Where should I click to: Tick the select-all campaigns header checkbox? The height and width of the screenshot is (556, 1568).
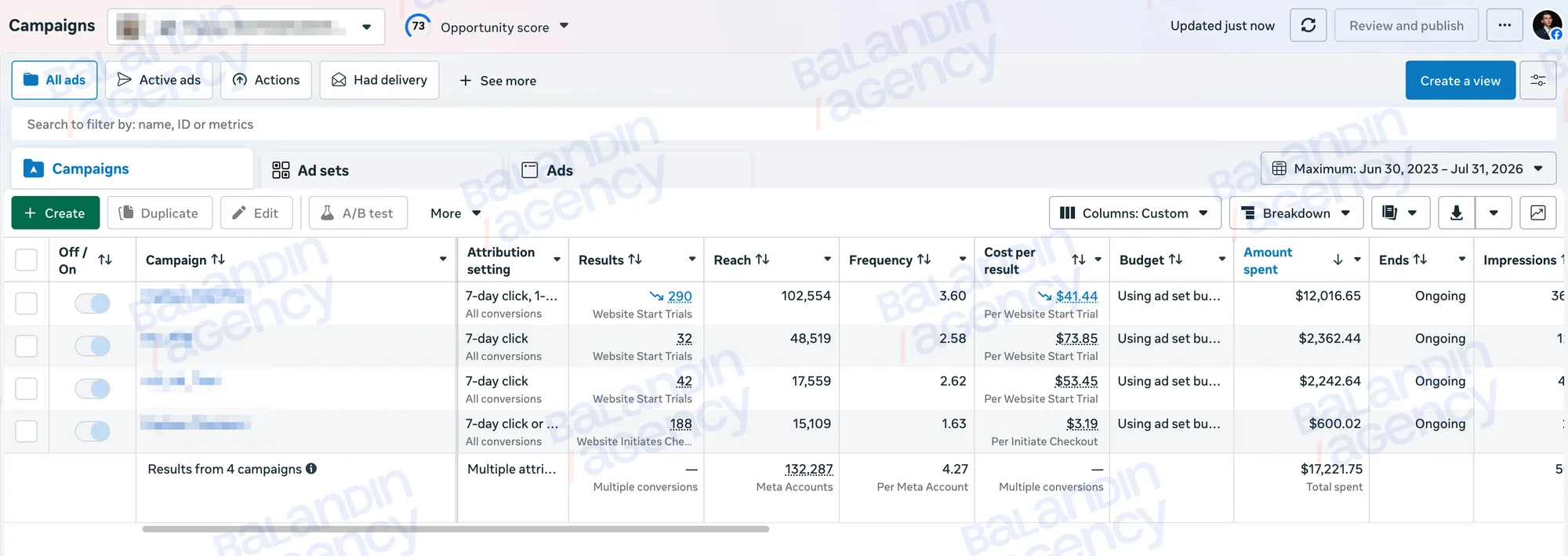(x=27, y=260)
